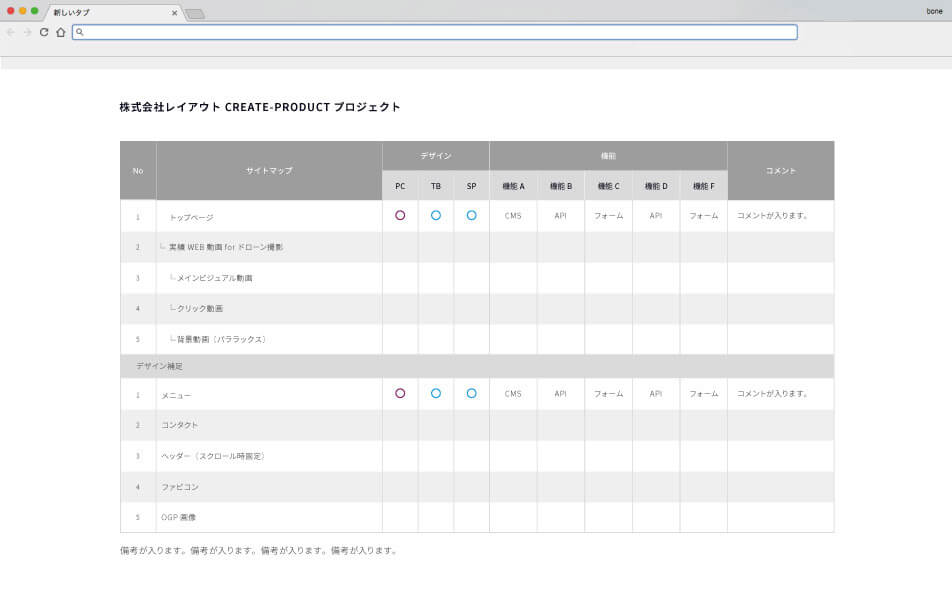Select the メニュー row name
This screenshot has height=596, width=952.
(176, 395)
